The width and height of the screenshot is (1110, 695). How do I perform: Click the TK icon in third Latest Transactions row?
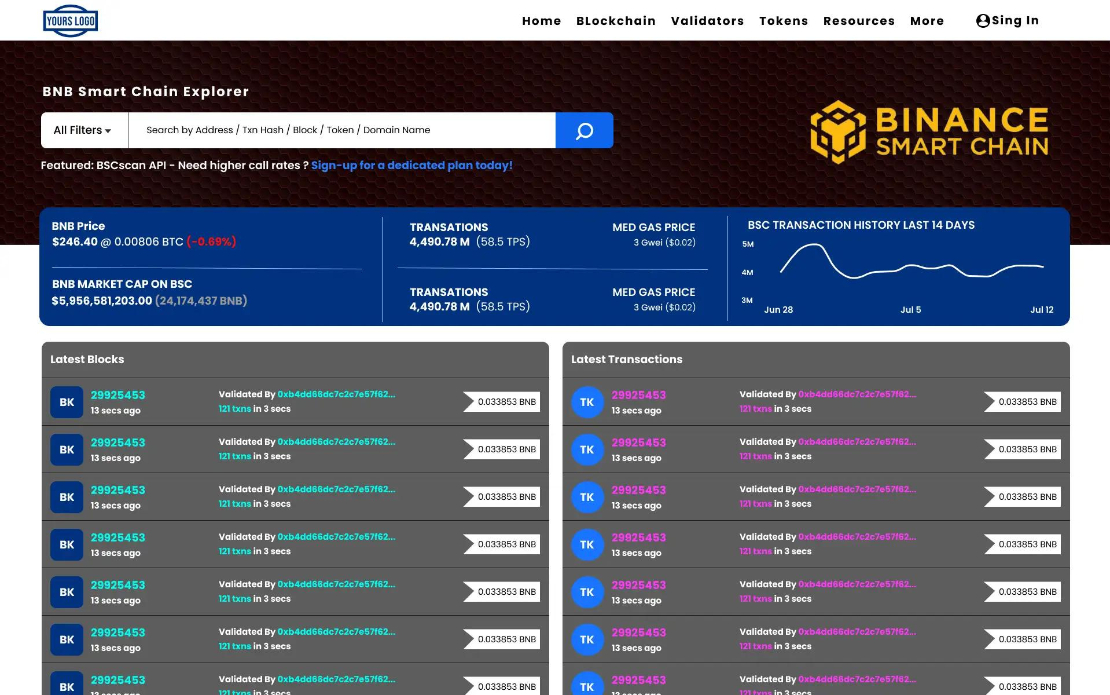[587, 497]
